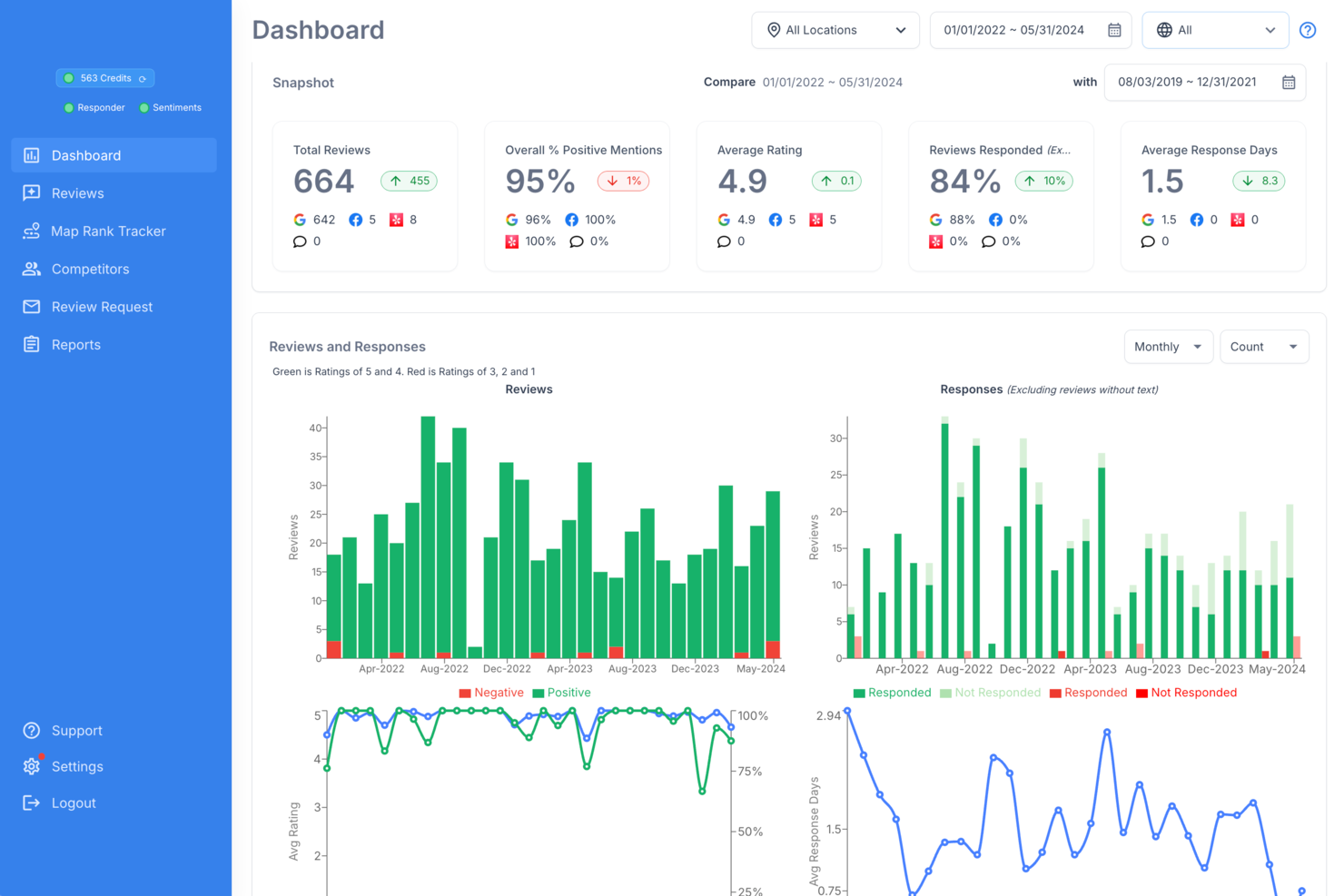Viewport: 1344px width, 896px height.
Task: Open calendar icon in compare-with field
Action: click(1289, 83)
